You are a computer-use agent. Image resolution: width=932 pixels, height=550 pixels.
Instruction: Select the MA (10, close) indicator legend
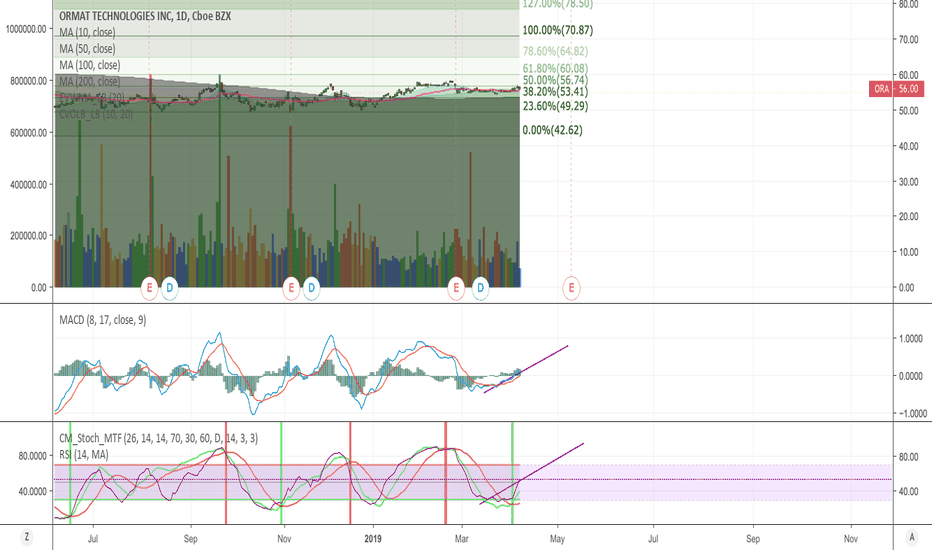click(87, 32)
